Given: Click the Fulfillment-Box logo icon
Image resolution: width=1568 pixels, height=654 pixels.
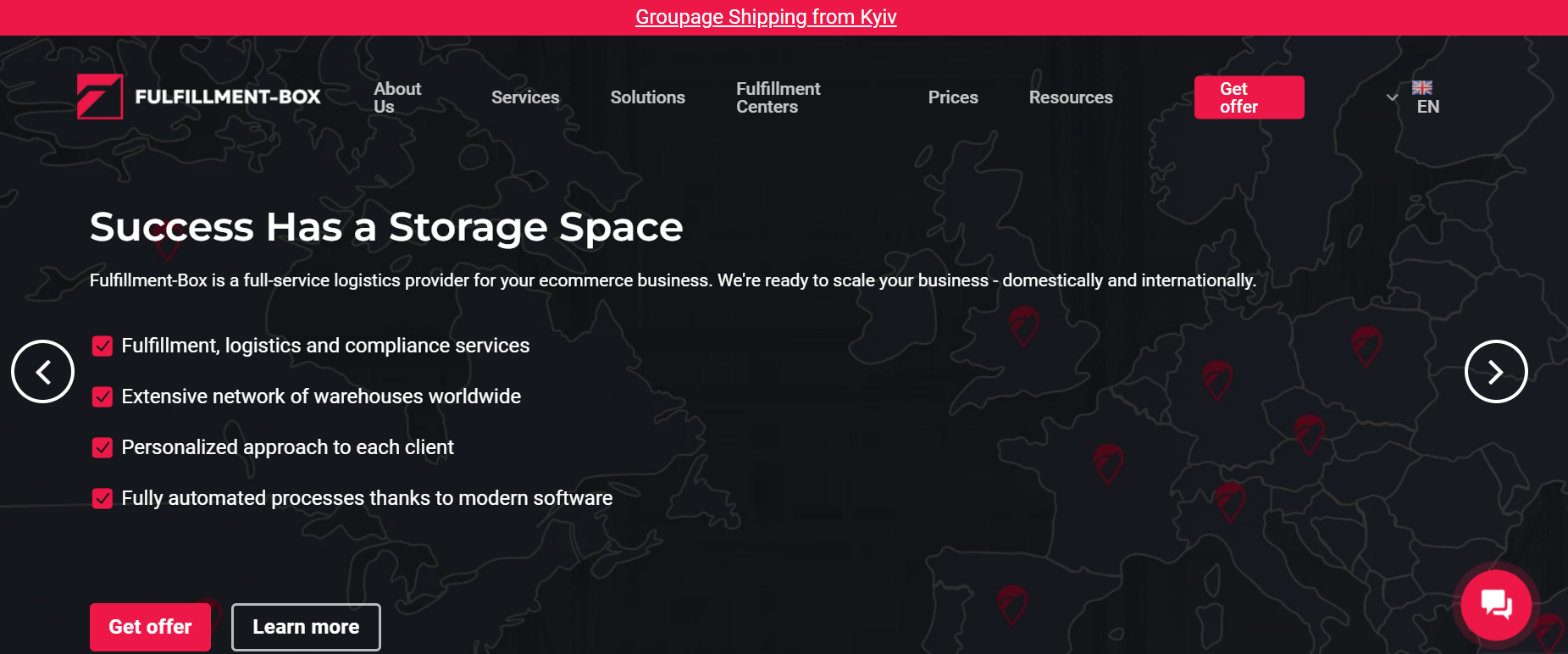Looking at the screenshot, I should (x=100, y=97).
